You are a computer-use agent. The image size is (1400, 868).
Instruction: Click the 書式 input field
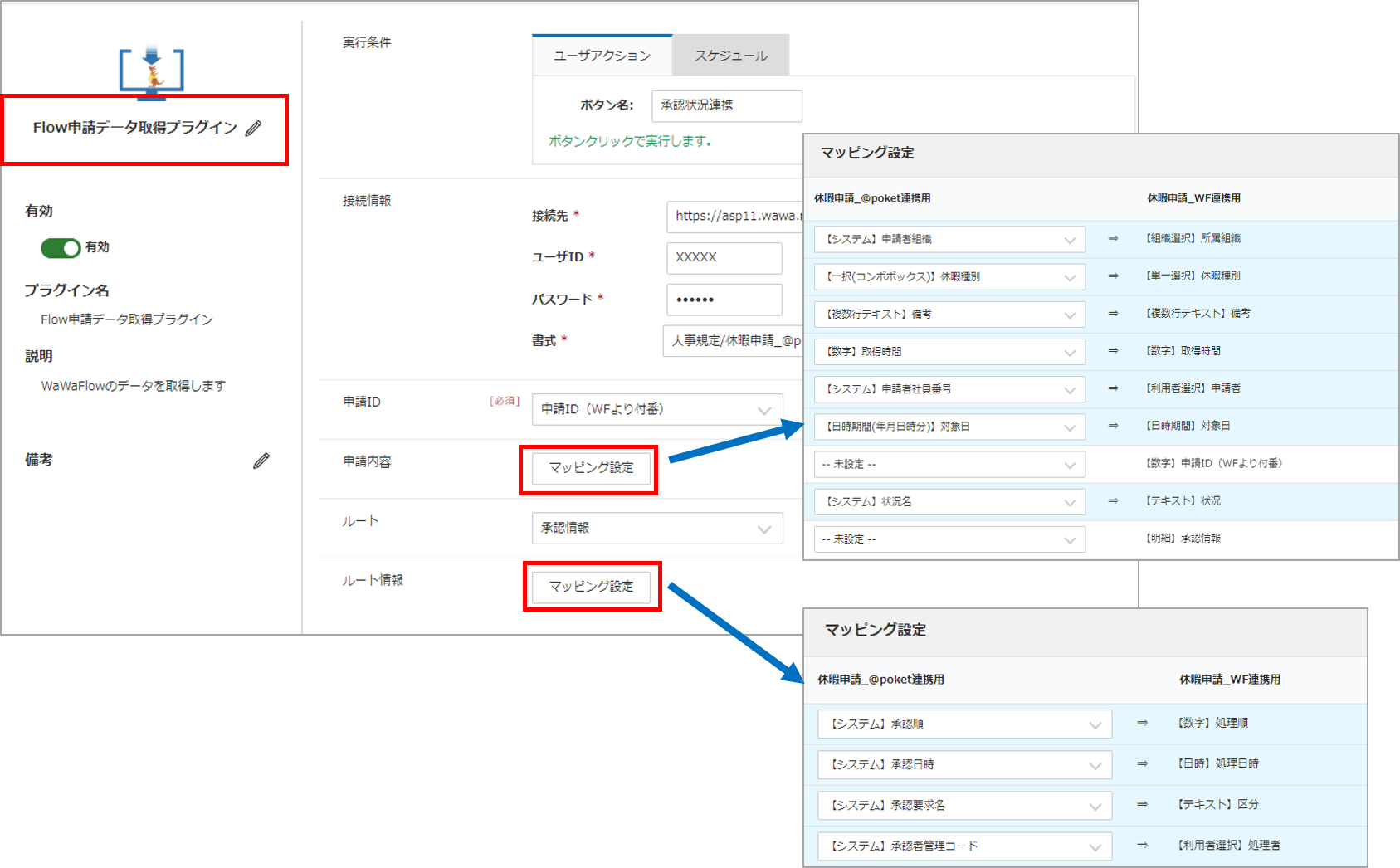click(734, 340)
